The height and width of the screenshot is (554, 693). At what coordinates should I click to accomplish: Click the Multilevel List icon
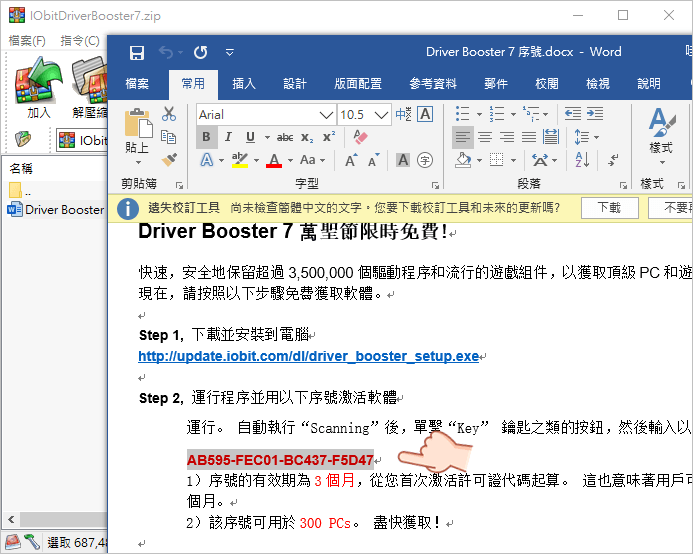(531, 114)
